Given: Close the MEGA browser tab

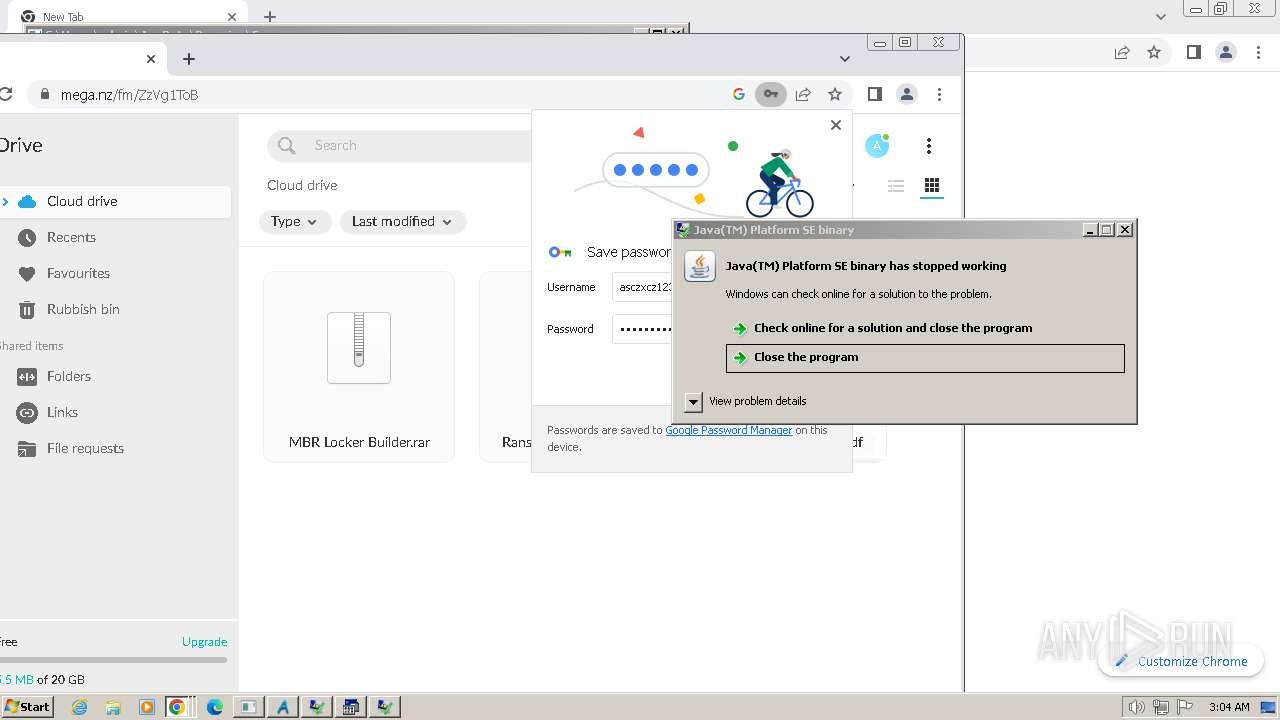Looking at the screenshot, I should tap(151, 59).
